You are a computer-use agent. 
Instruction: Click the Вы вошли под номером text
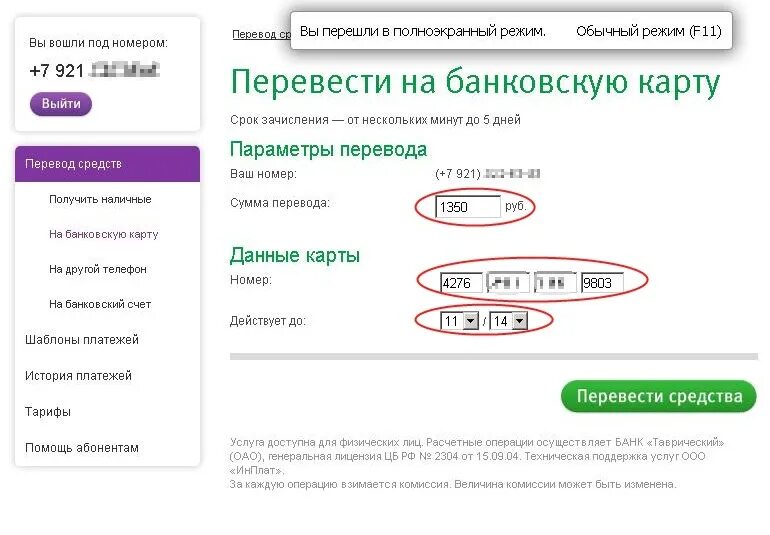tap(98, 43)
